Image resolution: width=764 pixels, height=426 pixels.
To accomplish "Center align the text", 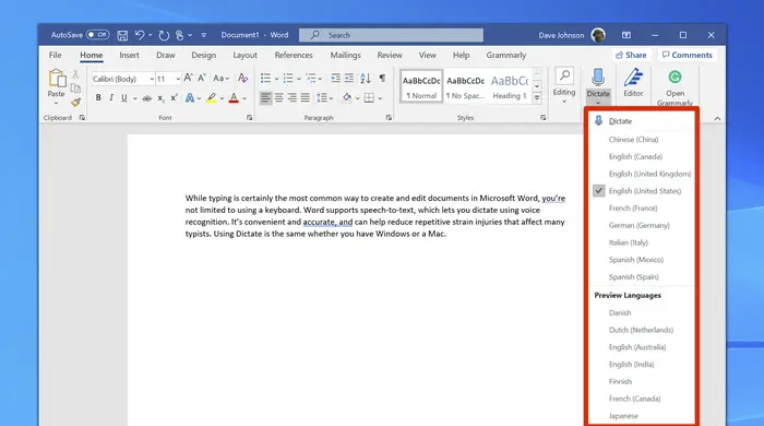I will point(279,98).
